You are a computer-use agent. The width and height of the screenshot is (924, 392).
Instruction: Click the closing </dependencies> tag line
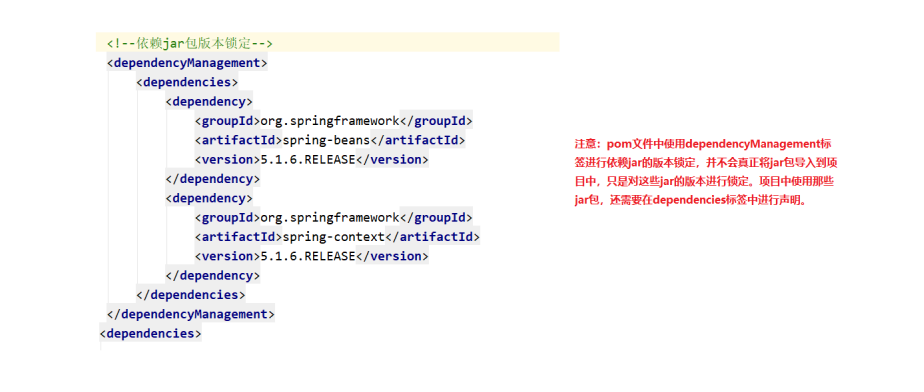[190, 295]
